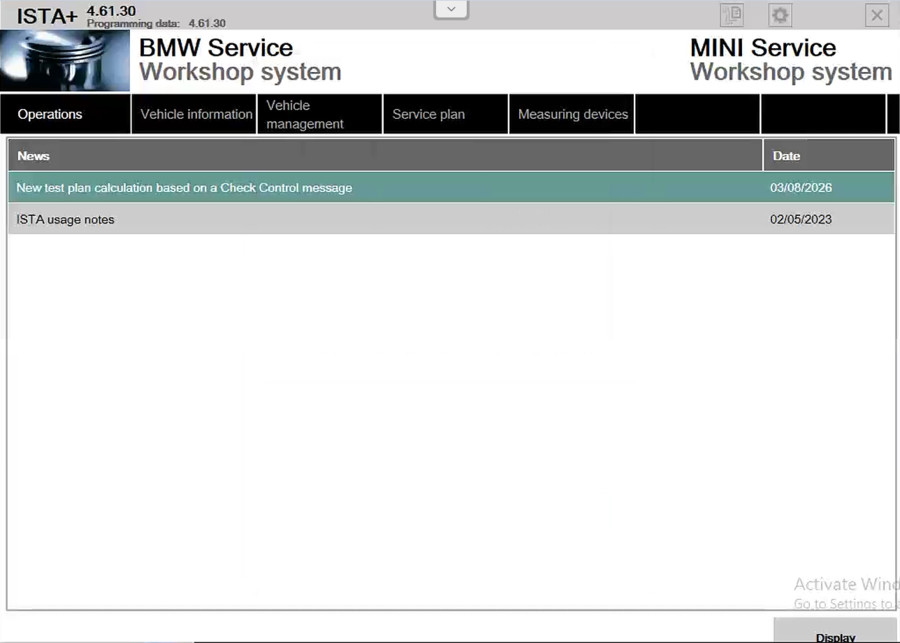The image size is (900, 643).
Task: Select the ISTA usage notes row
Action: (x=451, y=219)
